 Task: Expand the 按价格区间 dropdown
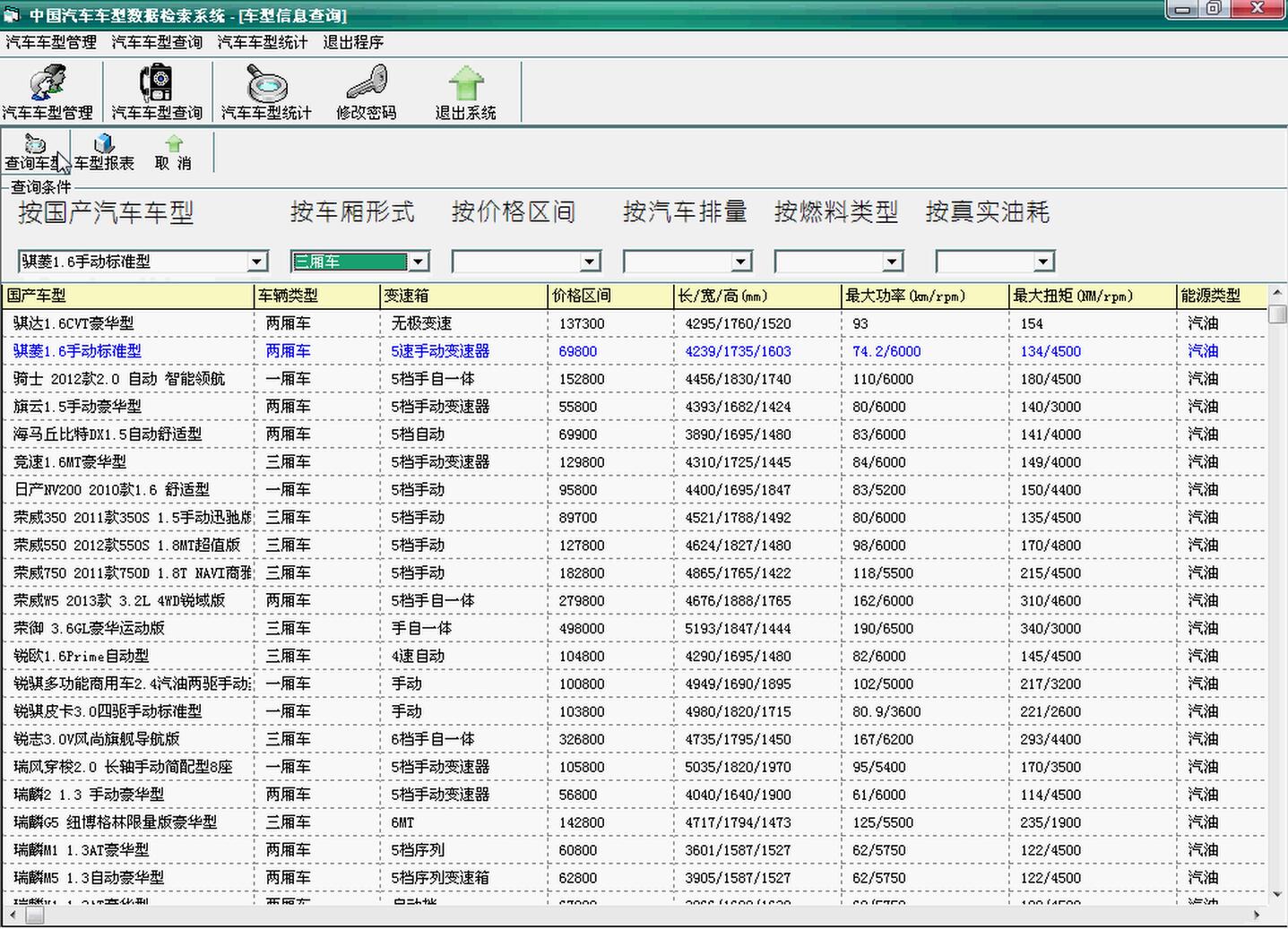click(x=589, y=262)
